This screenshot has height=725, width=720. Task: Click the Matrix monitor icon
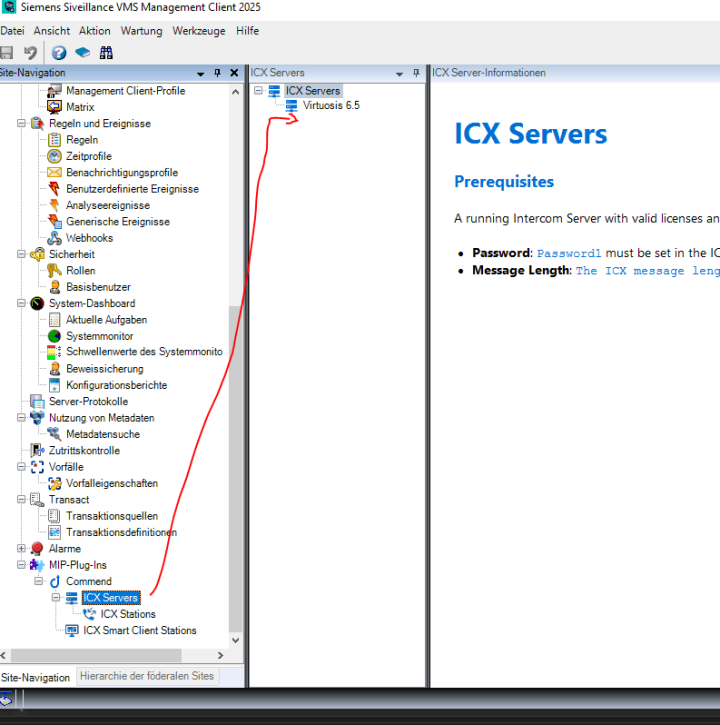click(x=55, y=107)
